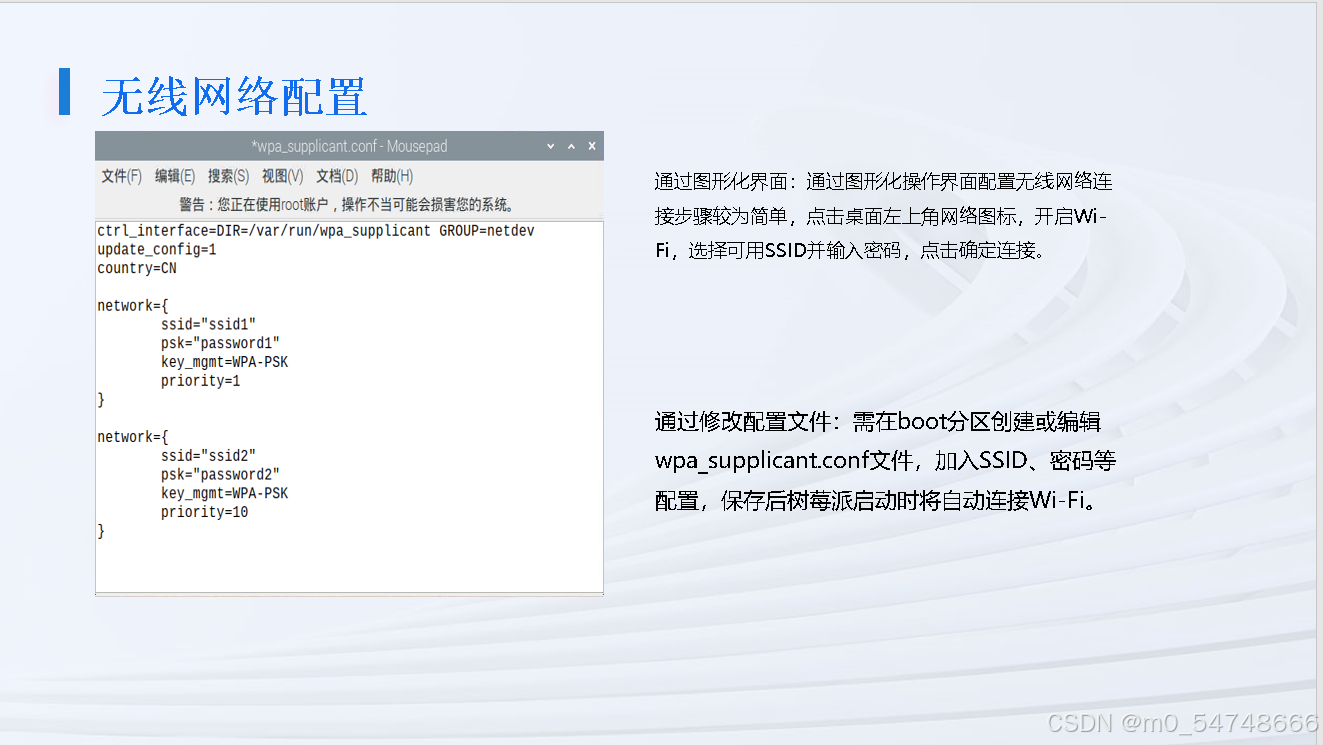Open the 视图(V) menu
Screen dimensions: 1323x745
282,176
